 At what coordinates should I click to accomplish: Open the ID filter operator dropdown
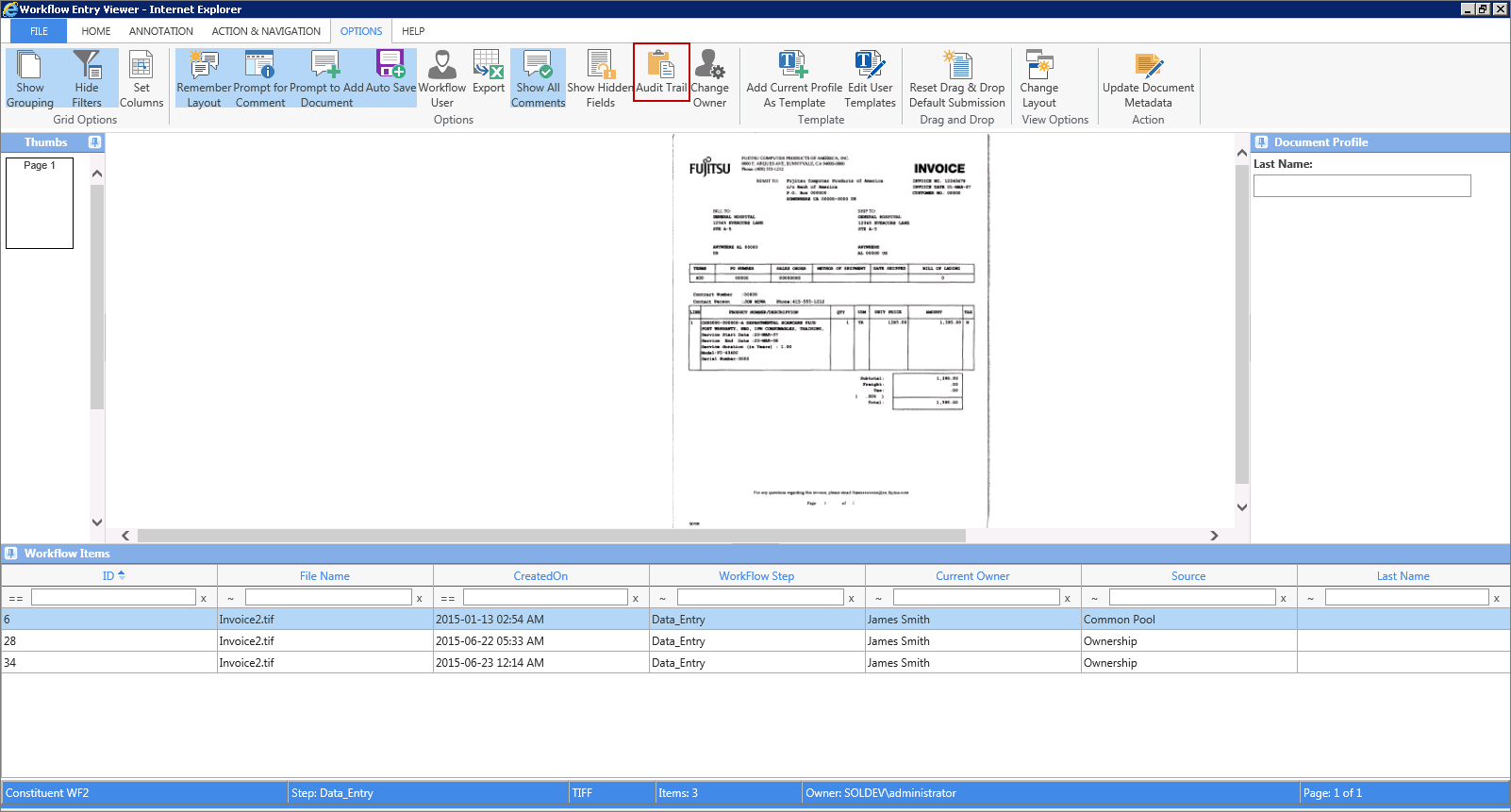(x=16, y=598)
